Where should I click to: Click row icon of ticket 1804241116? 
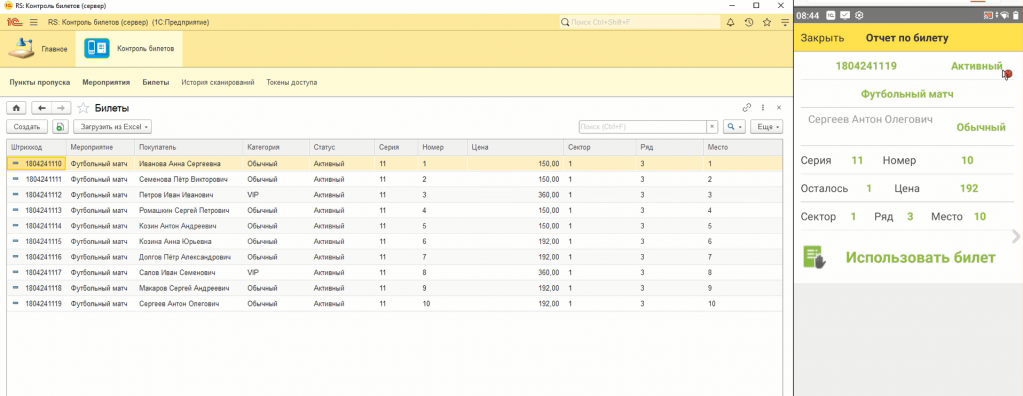(16, 257)
